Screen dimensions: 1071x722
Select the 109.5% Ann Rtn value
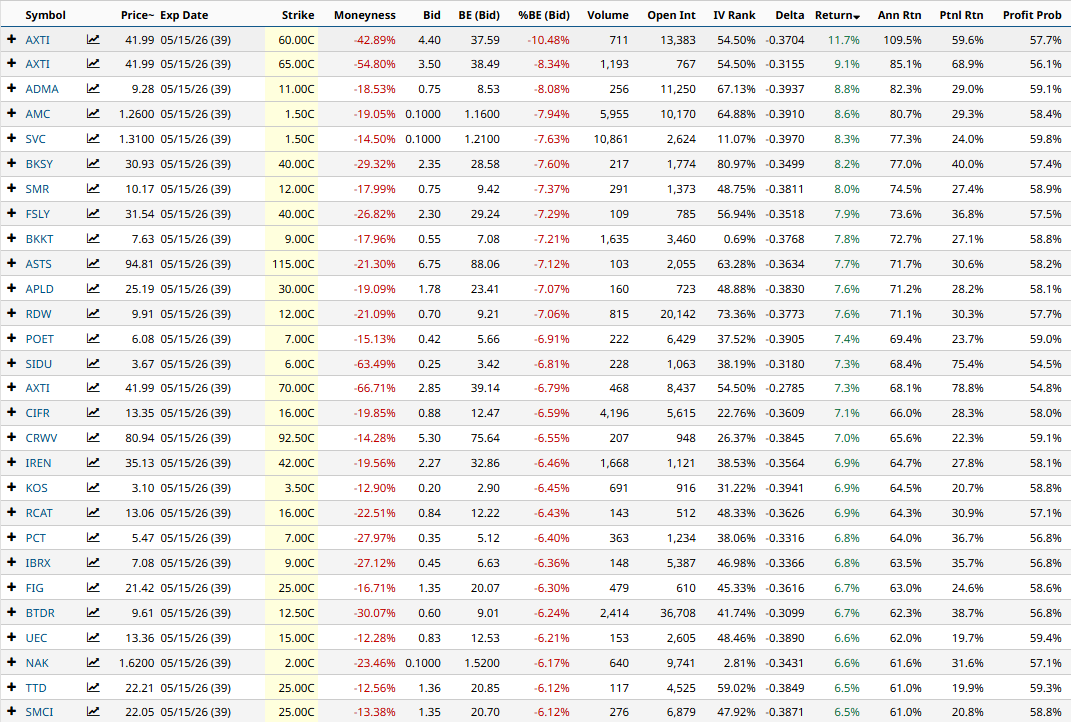(x=902, y=40)
